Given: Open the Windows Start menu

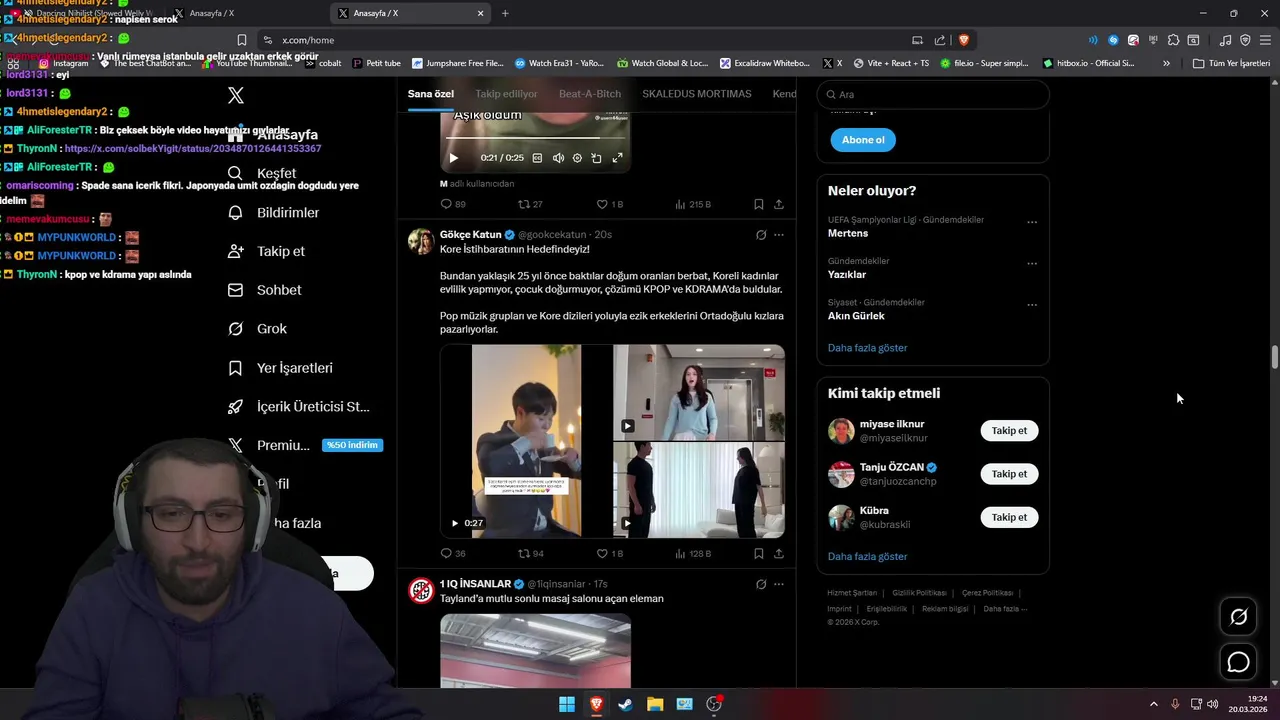Looking at the screenshot, I should pos(567,704).
